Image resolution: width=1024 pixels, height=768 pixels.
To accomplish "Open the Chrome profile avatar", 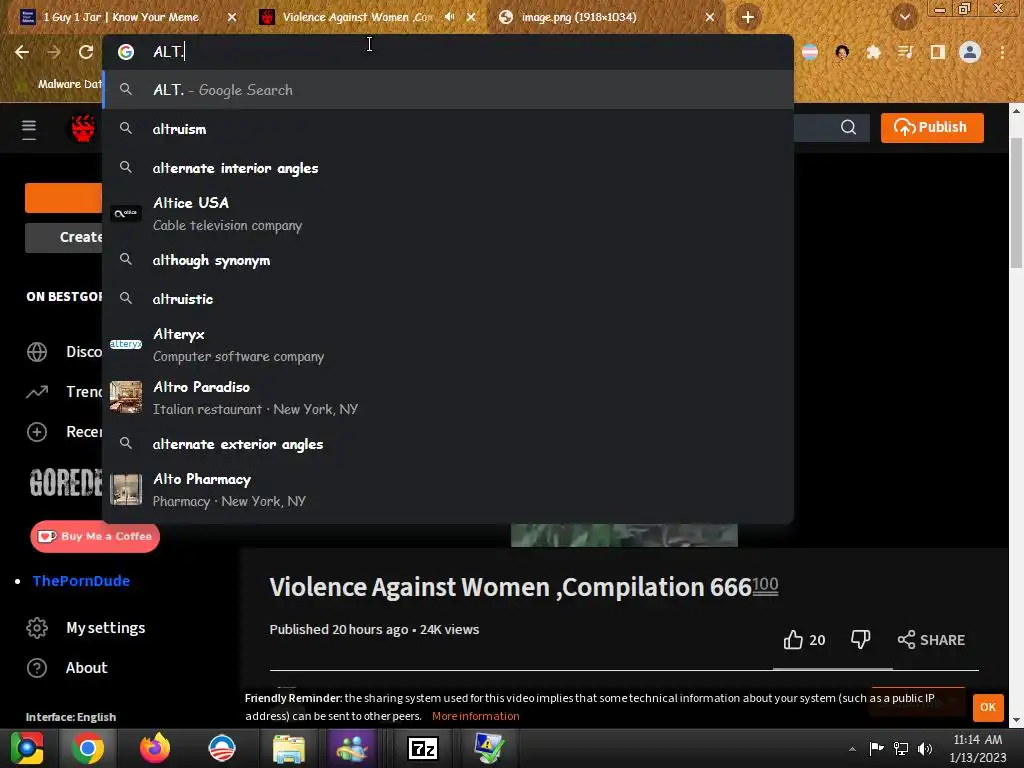I will (970, 52).
